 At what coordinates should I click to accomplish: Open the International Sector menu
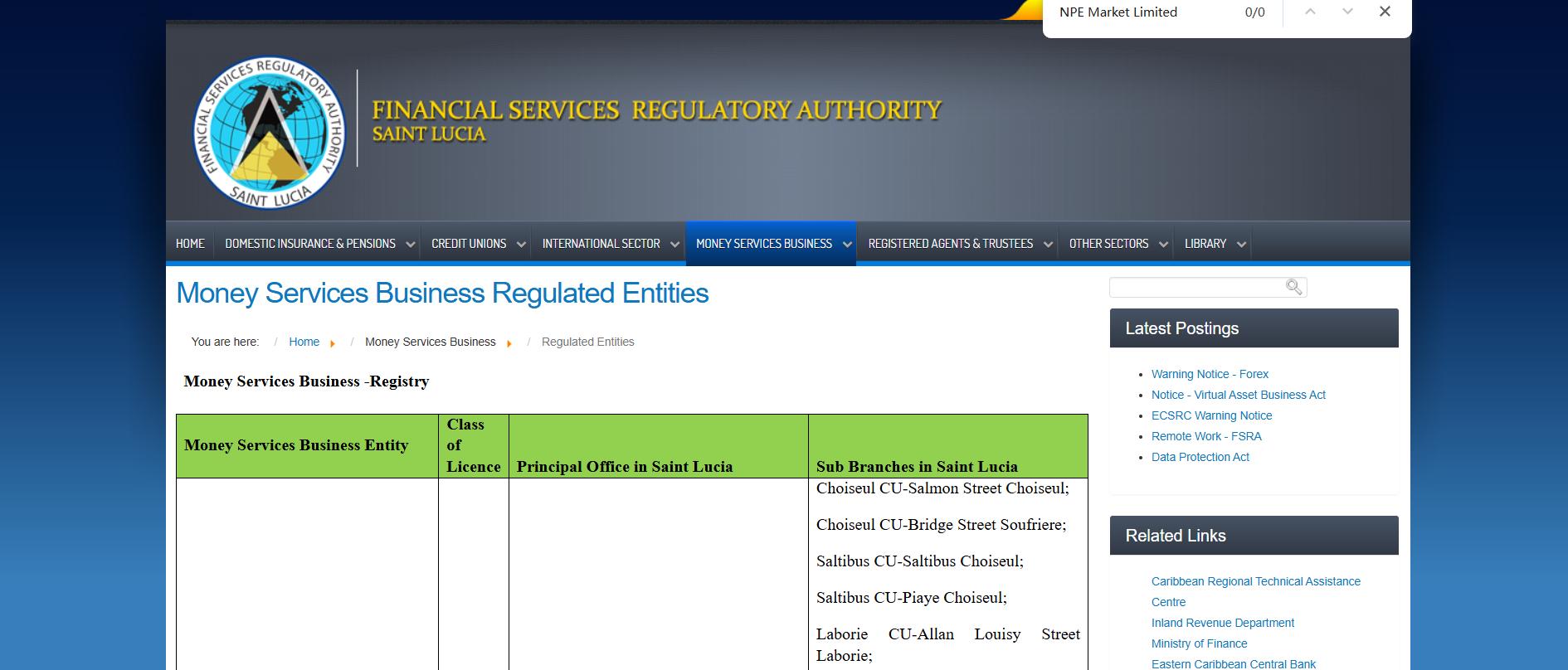coord(601,244)
